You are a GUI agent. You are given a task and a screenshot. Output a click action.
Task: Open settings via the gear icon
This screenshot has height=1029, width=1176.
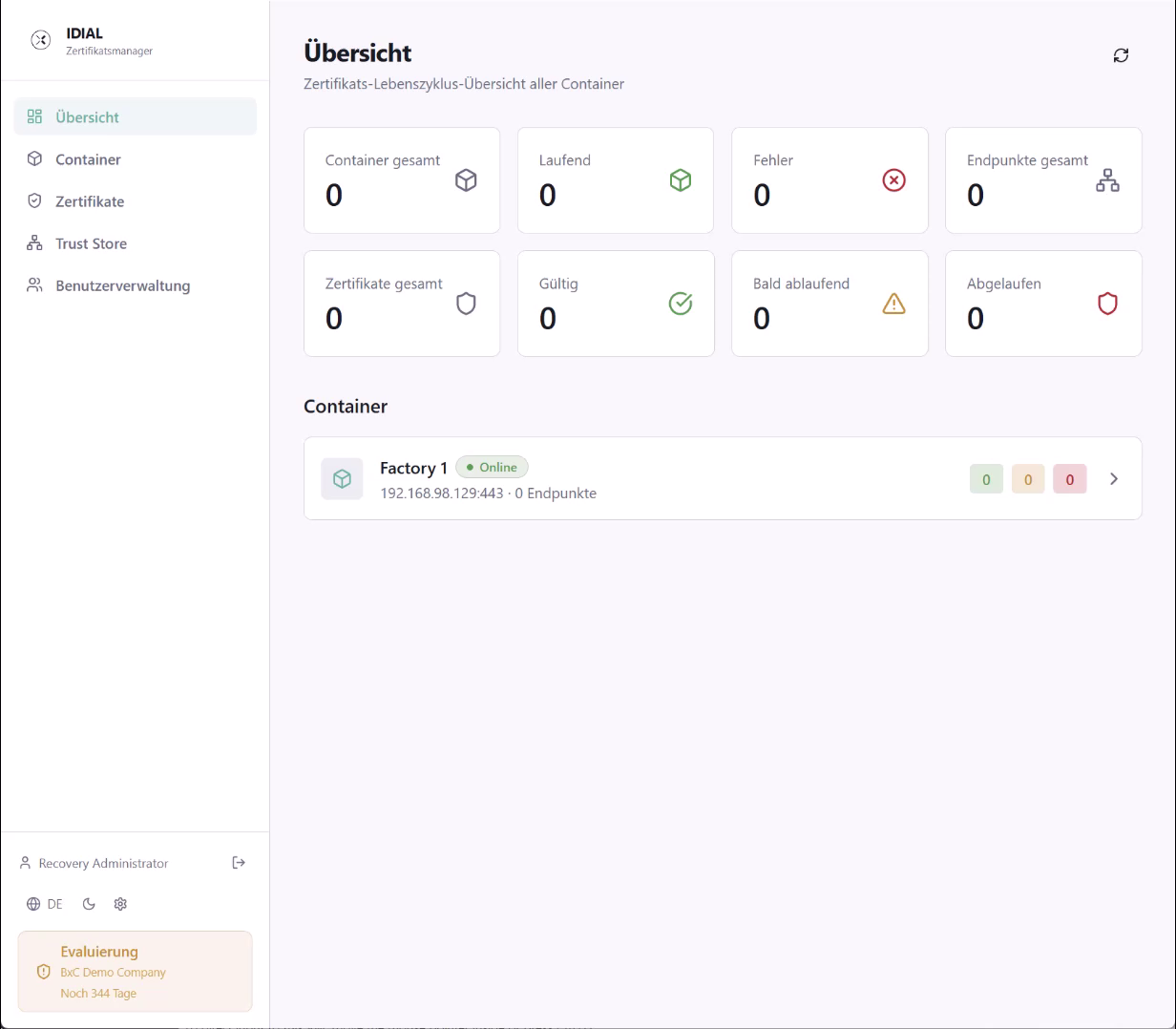click(x=120, y=904)
